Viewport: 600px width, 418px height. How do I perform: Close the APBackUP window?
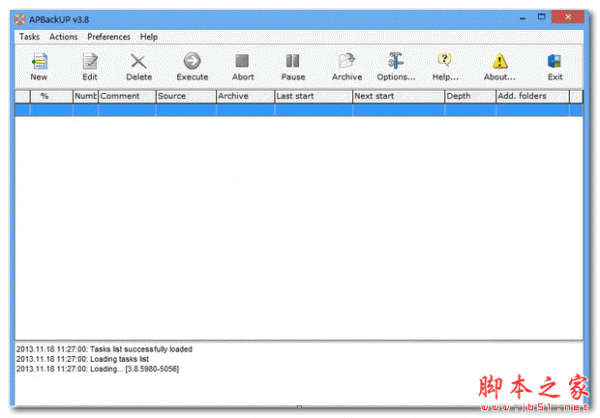click(x=568, y=17)
